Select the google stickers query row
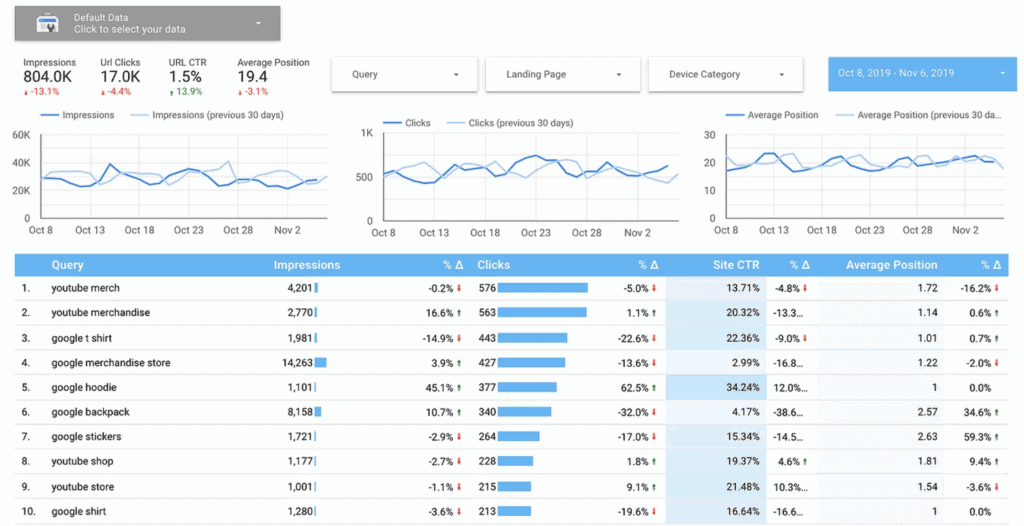 [x=511, y=436]
